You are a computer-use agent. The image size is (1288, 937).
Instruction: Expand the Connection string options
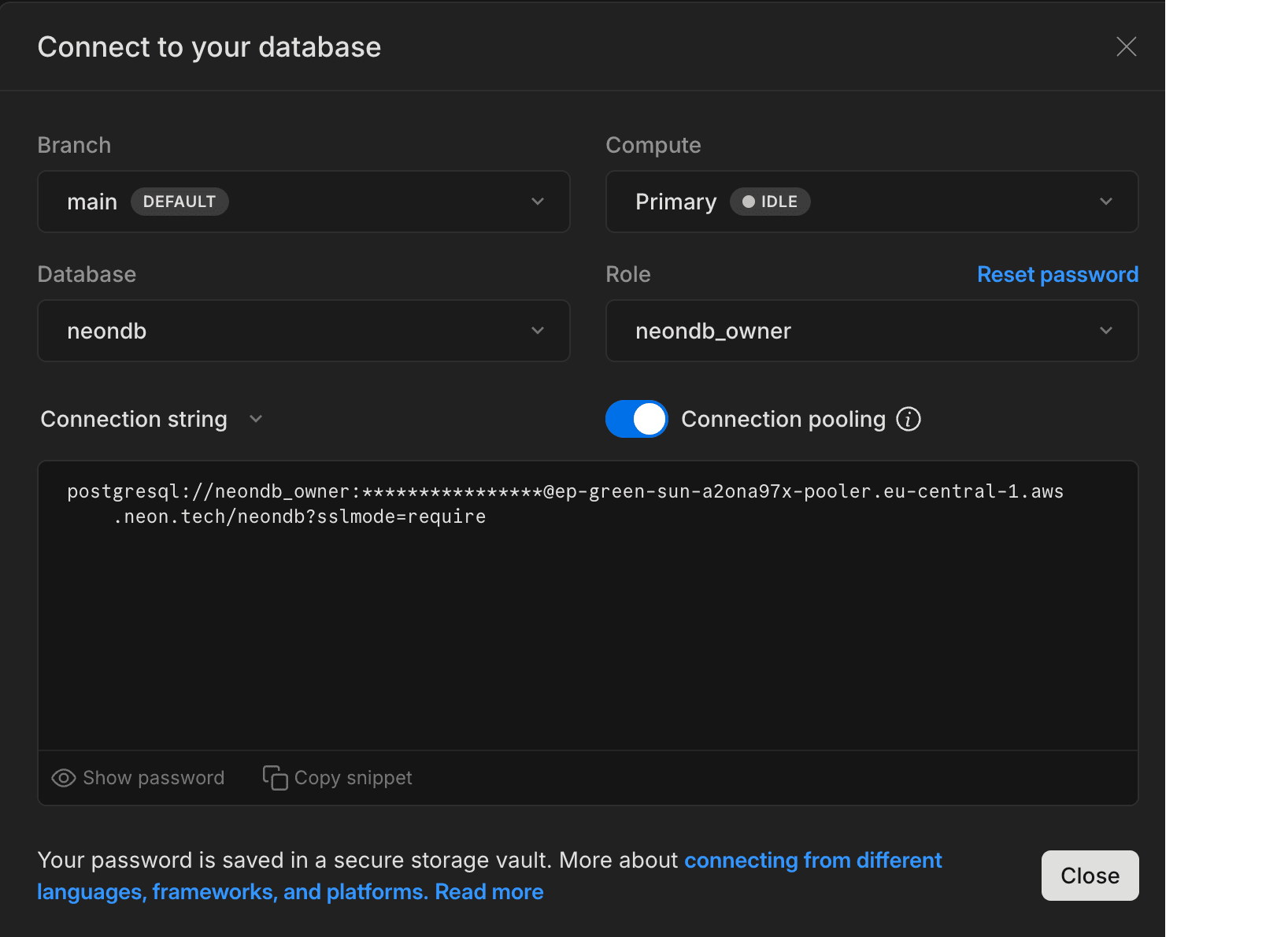(255, 419)
